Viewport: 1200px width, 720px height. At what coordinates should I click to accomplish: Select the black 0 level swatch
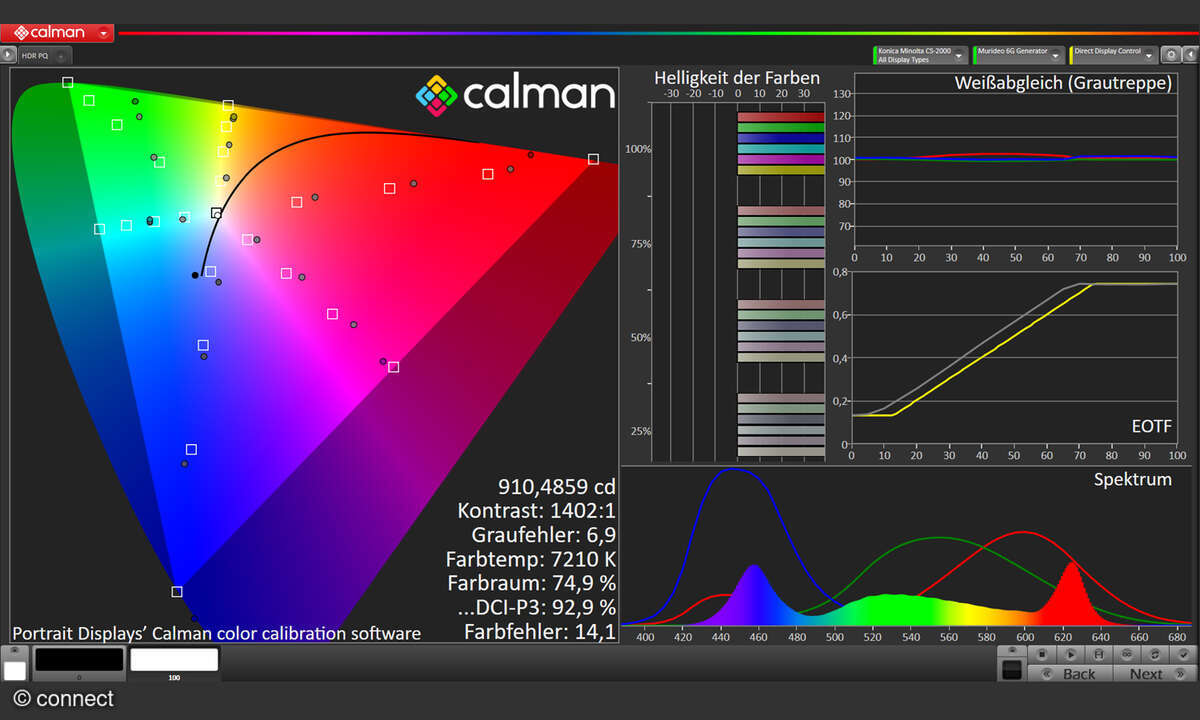tap(79, 661)
